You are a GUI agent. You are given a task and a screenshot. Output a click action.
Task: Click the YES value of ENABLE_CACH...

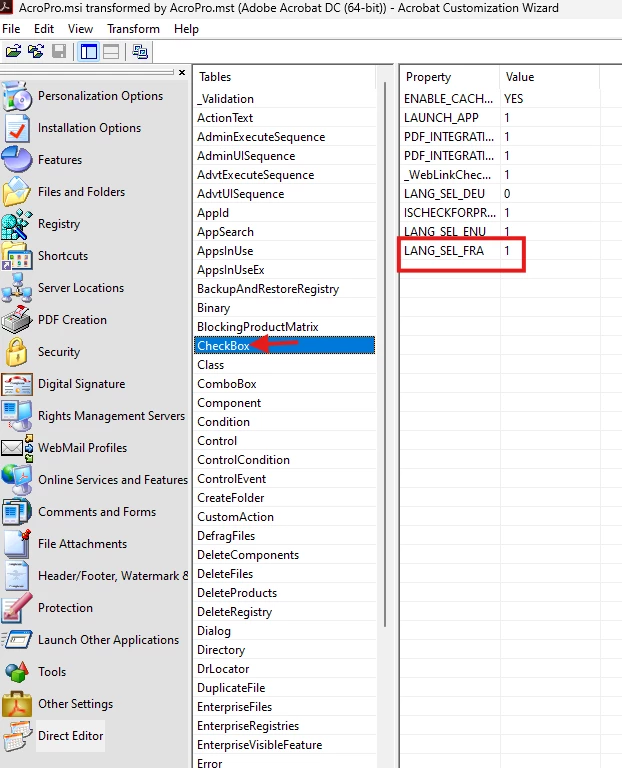[513, 98]
